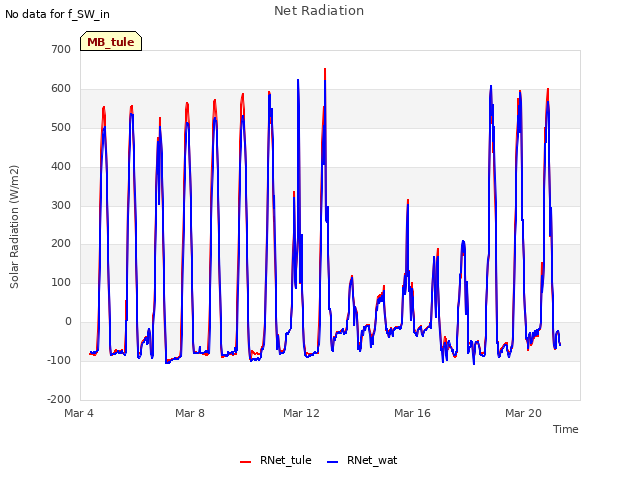This screenshot has height=480, width=640.
Task: Click the red RNet_tule legend swatch
Action: coord(245,462)
